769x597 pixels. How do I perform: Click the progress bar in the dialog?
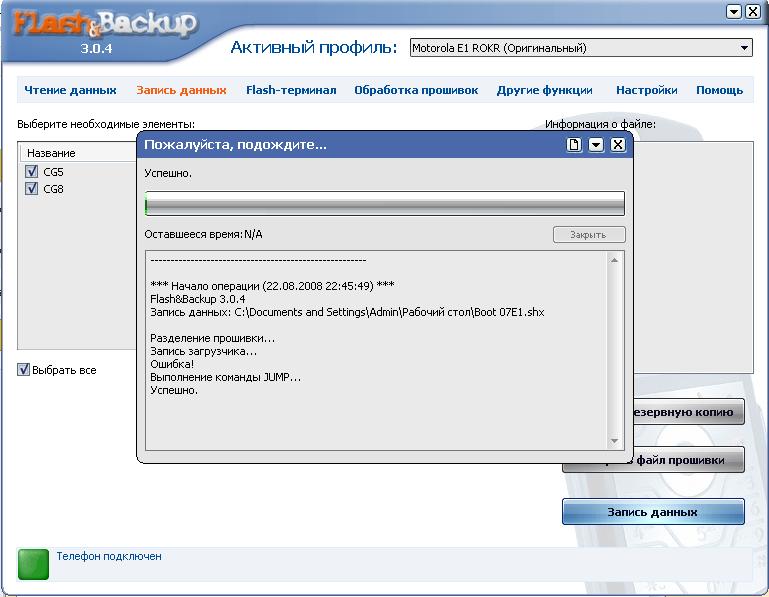point(384,204)
